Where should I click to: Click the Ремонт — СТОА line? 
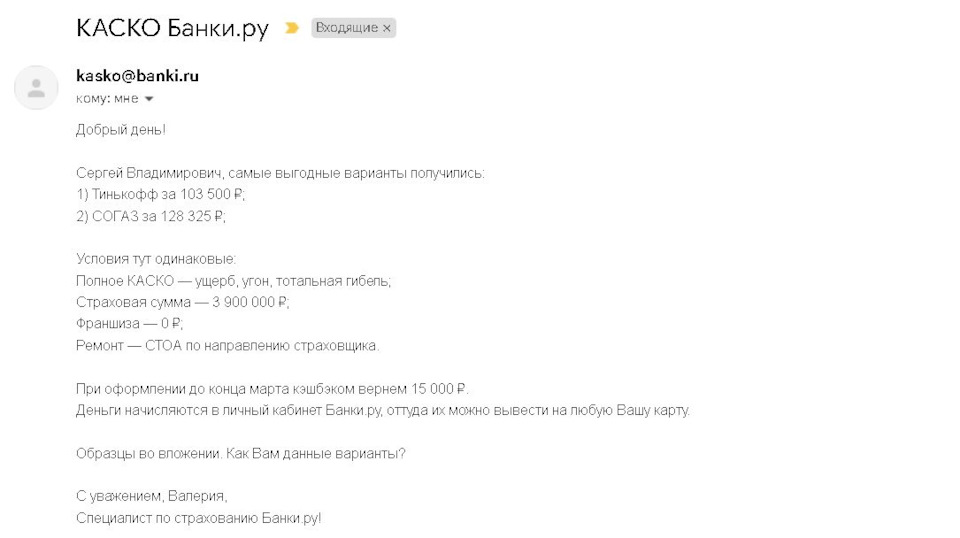[227, 345]
